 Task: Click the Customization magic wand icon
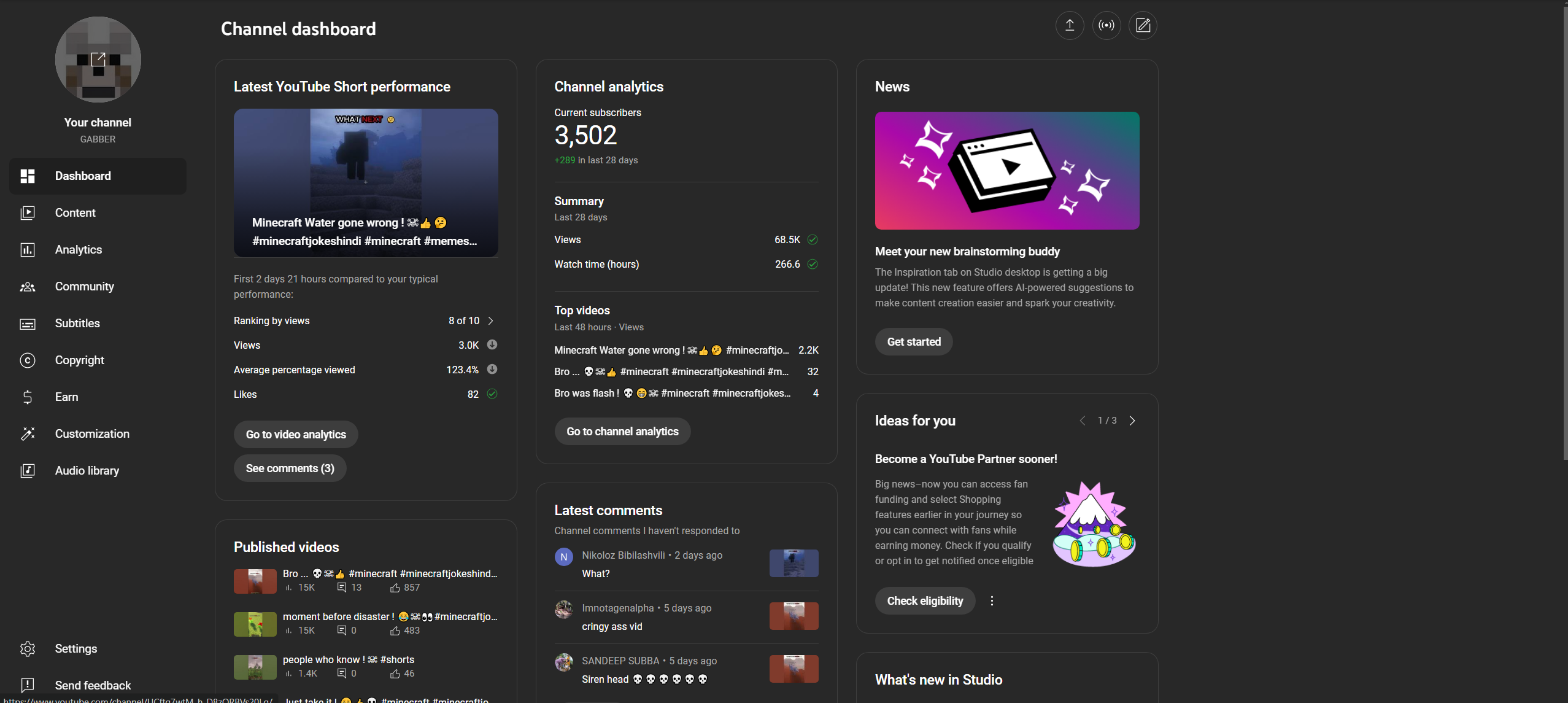28,434
